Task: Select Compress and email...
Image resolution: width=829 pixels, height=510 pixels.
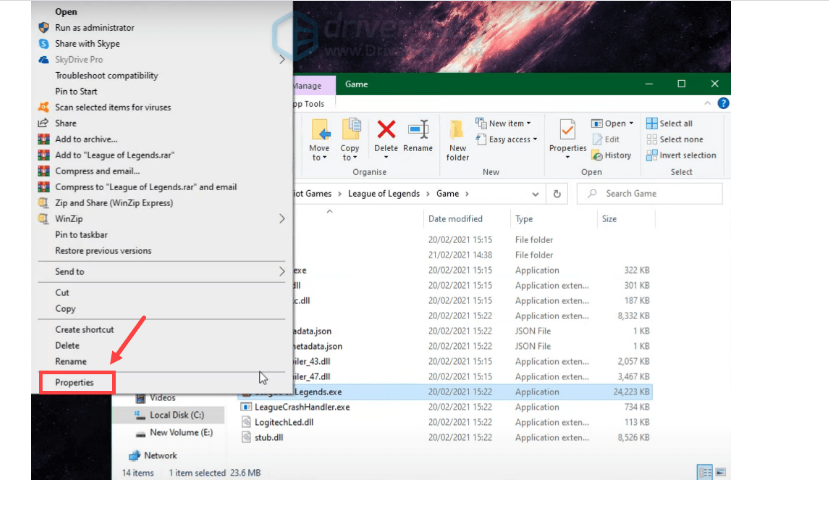Action: point(97,171)
